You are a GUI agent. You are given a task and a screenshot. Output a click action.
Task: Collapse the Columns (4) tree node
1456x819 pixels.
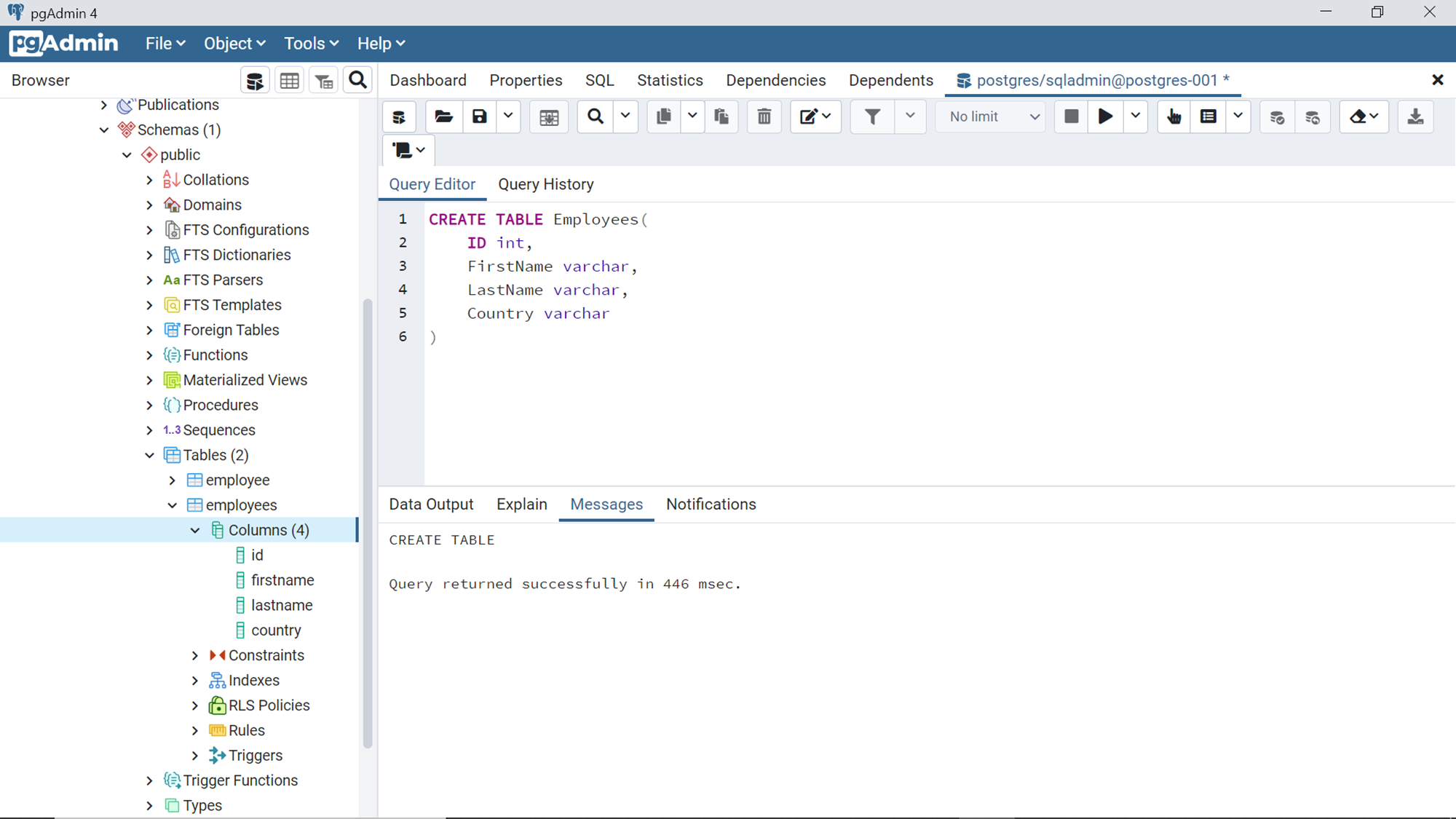(x=195, y=530)
